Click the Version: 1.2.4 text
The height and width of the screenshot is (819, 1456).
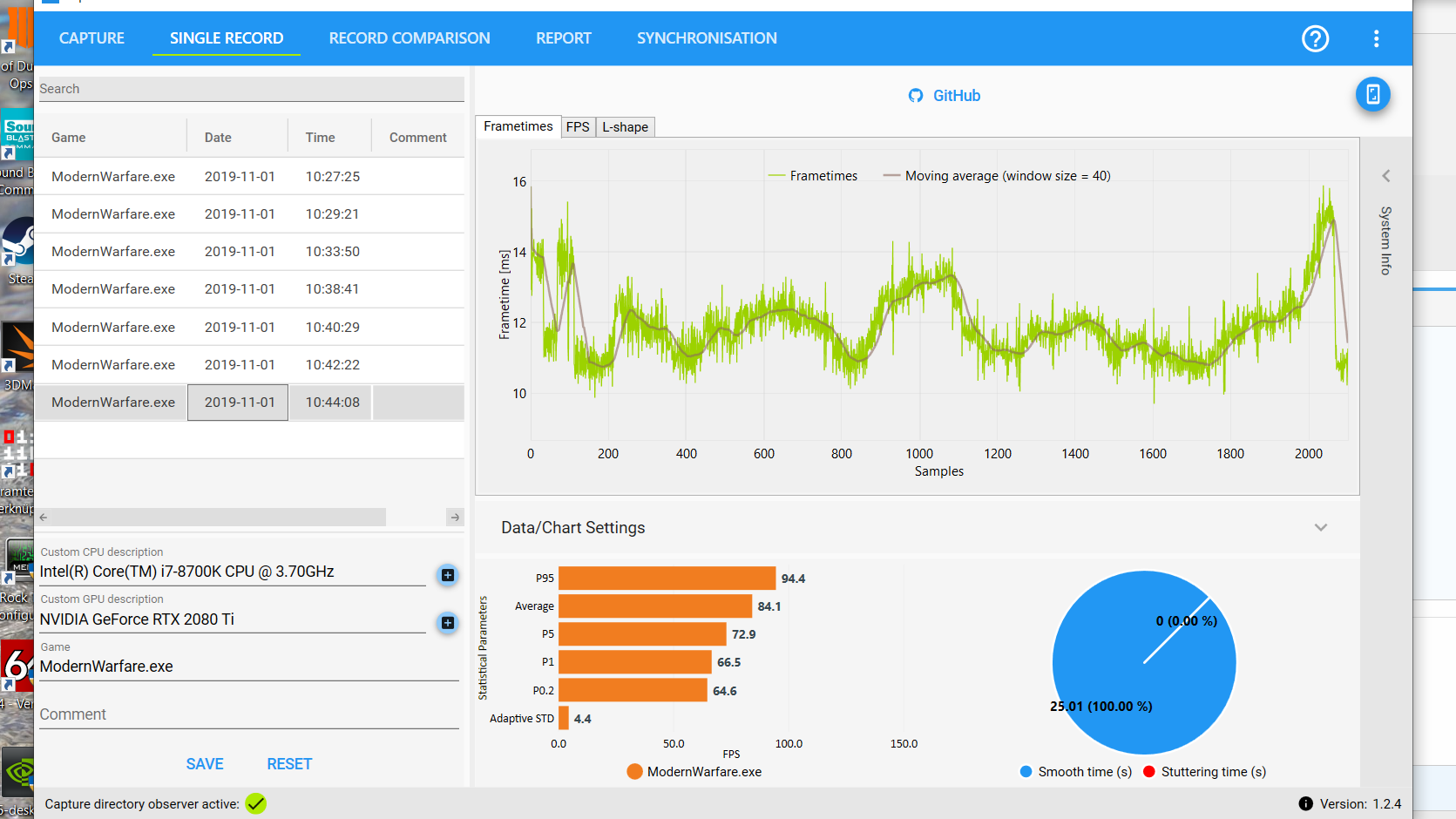click(x=1360, y=803)
